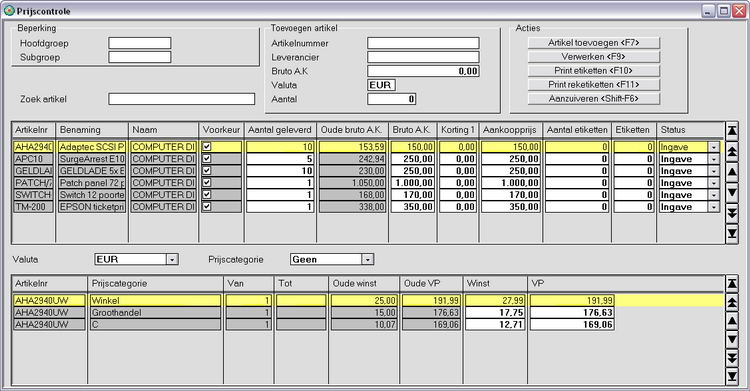Click the Aantal etiketten column header

577,130
